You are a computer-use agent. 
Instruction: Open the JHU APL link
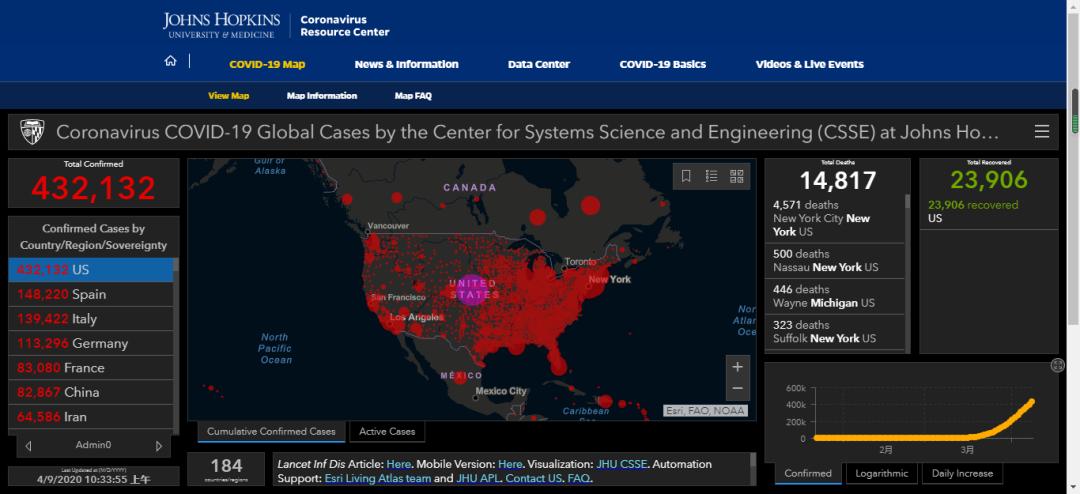(477, 478)
